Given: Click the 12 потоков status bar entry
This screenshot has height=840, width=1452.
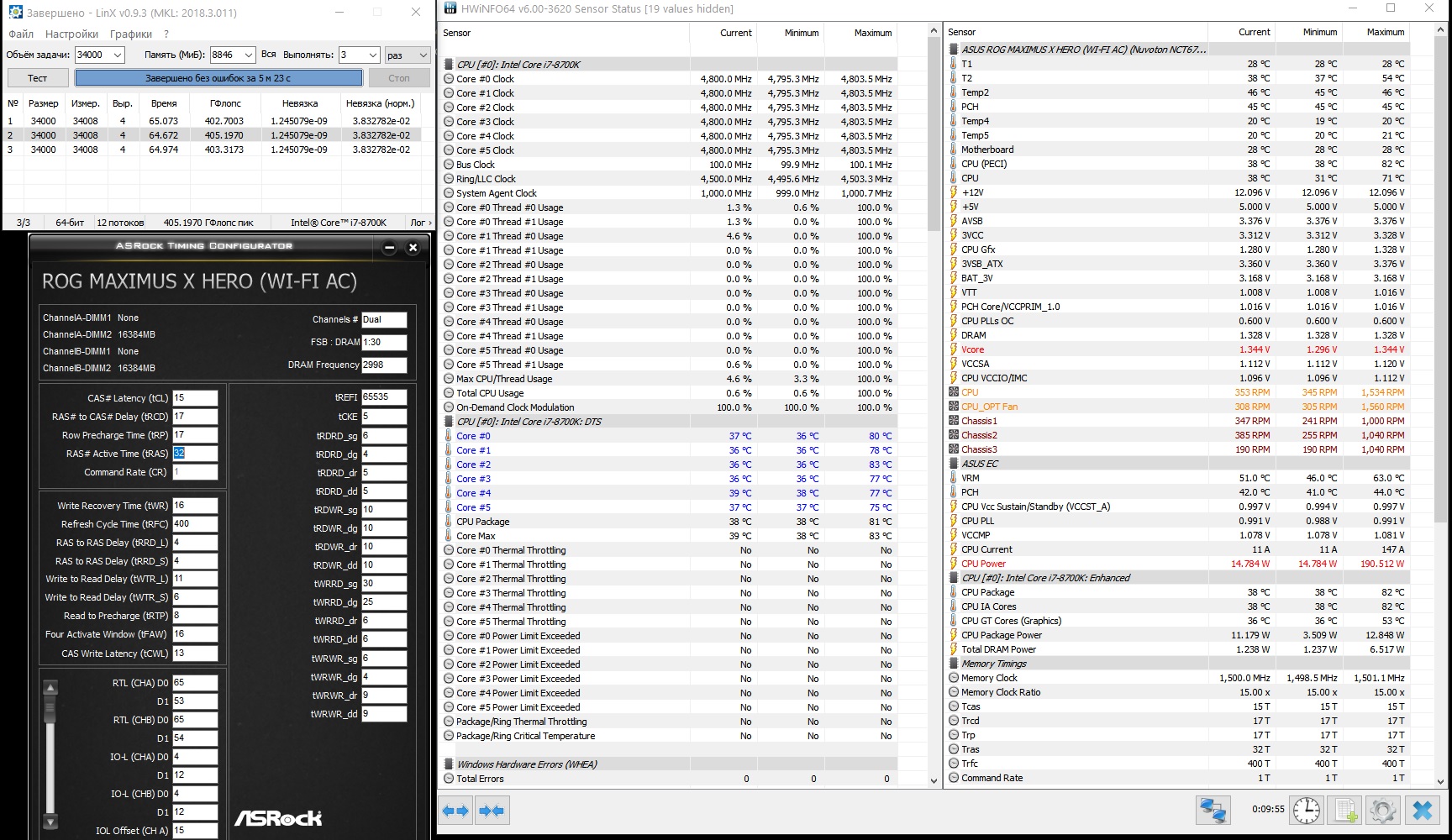Looking at the screenshot, I should (x=120, y=223).
